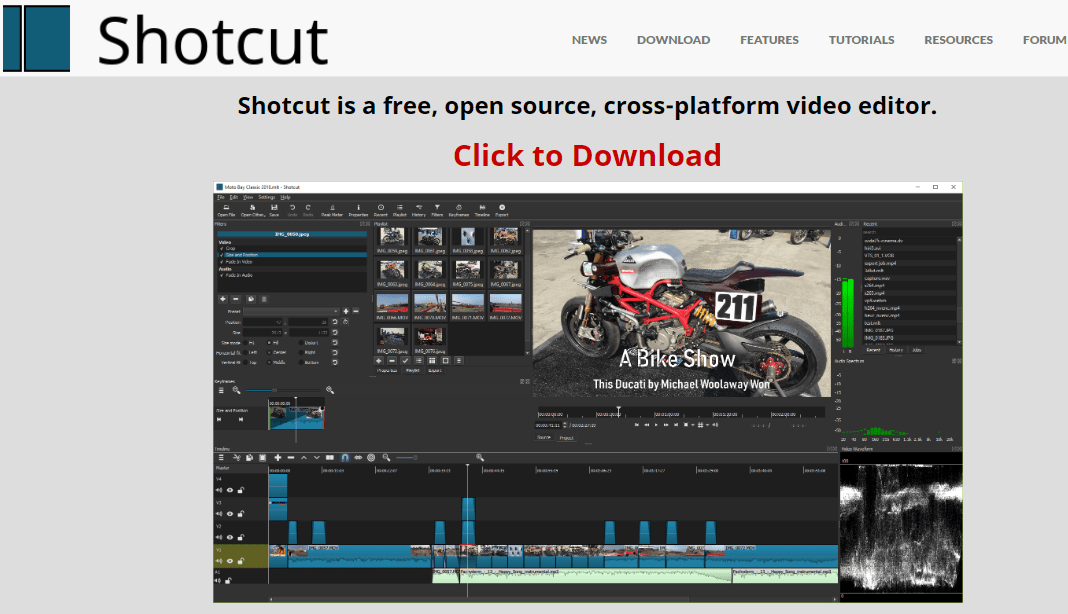Image resolution: width=1068 pixels, height=614 pixels.
Task: Open the filter Preset dropdown
Action: (291, 311)
